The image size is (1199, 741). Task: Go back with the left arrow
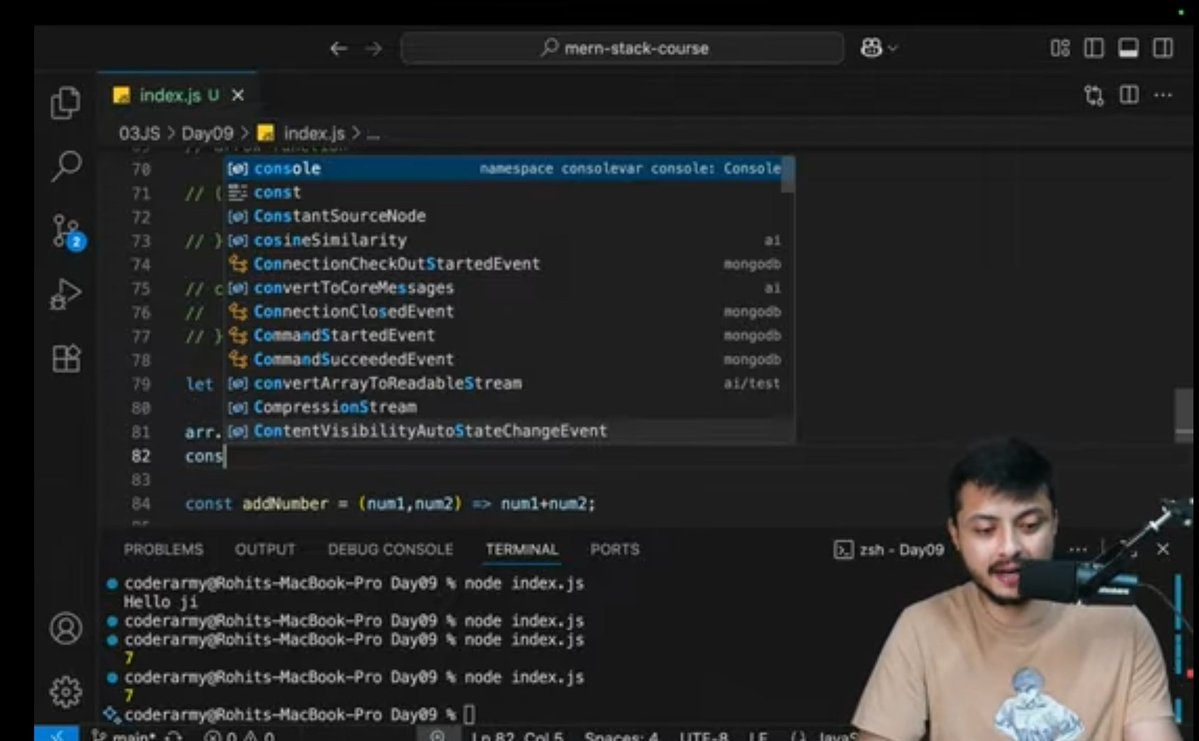338,48
